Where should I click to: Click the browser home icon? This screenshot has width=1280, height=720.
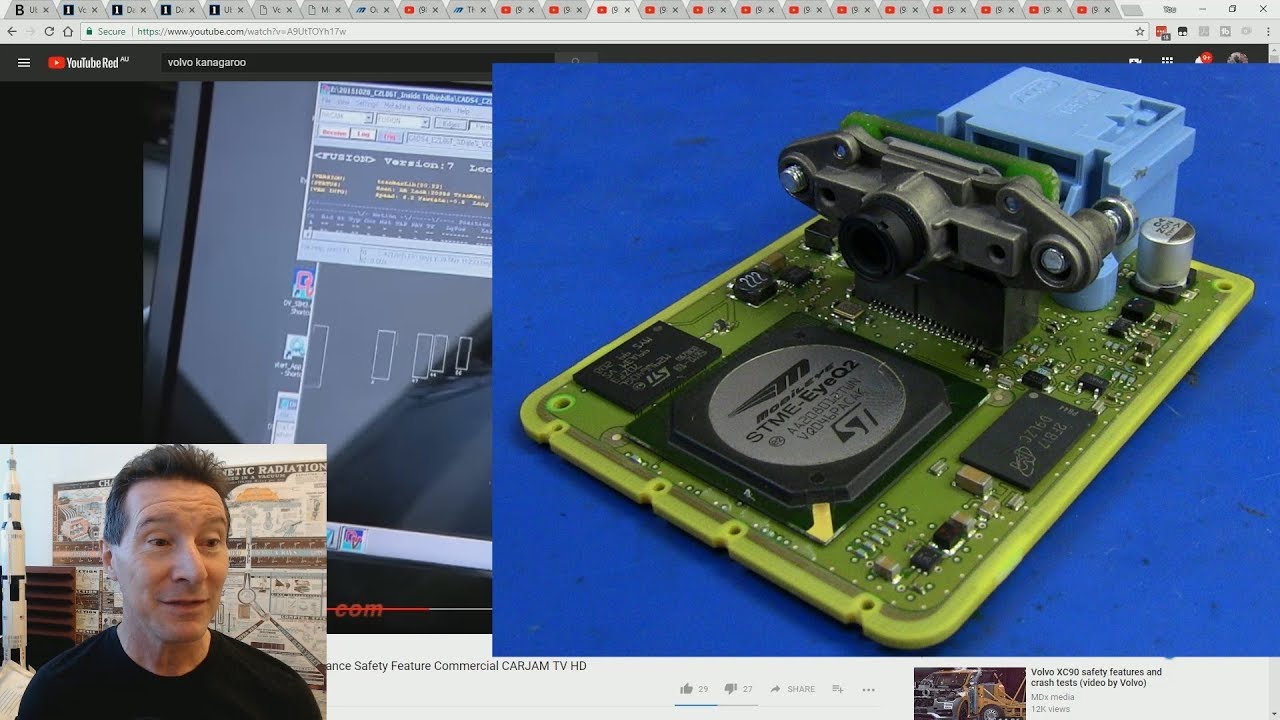pos(67,31)
